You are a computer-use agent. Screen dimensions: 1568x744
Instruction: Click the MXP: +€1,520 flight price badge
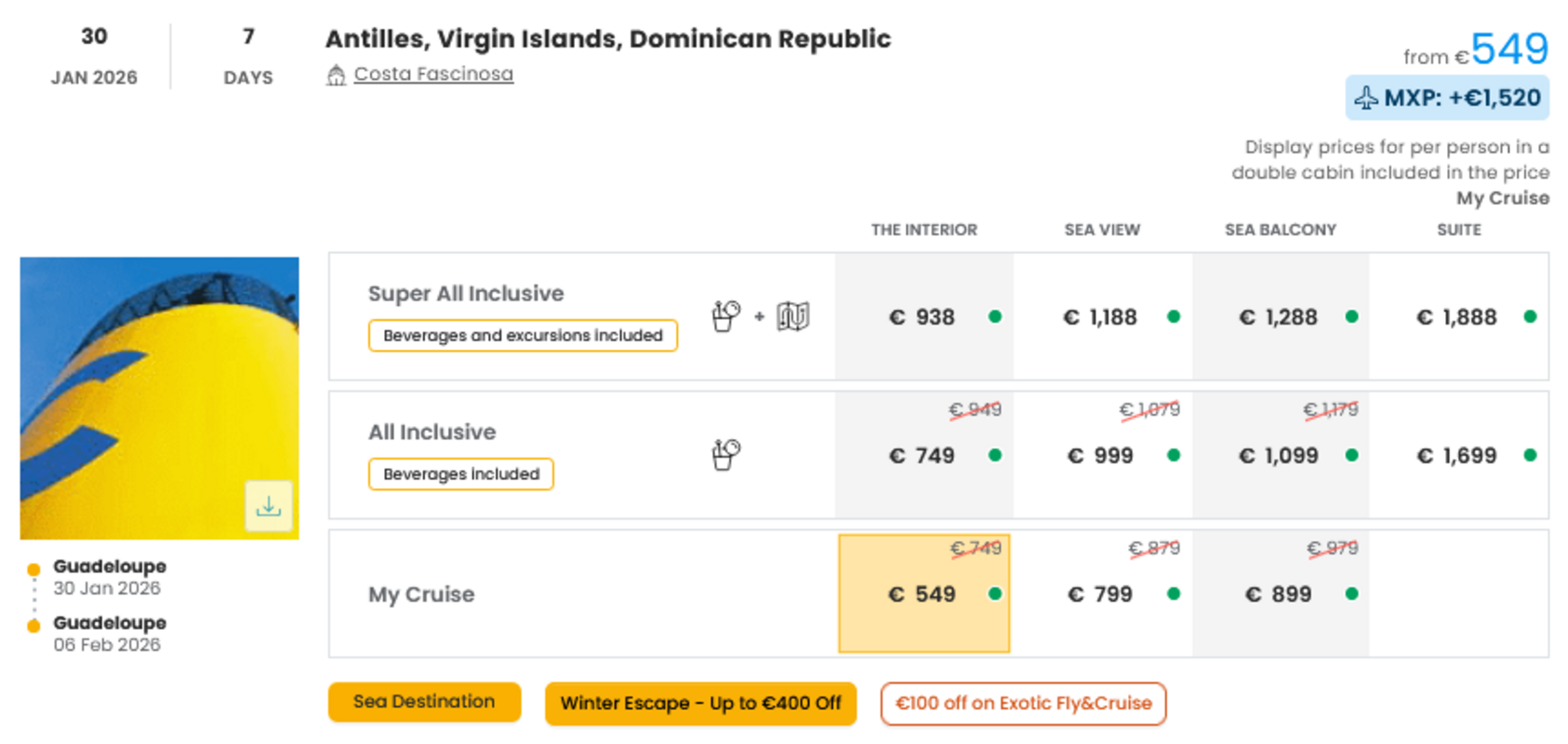click(1447, 98)
